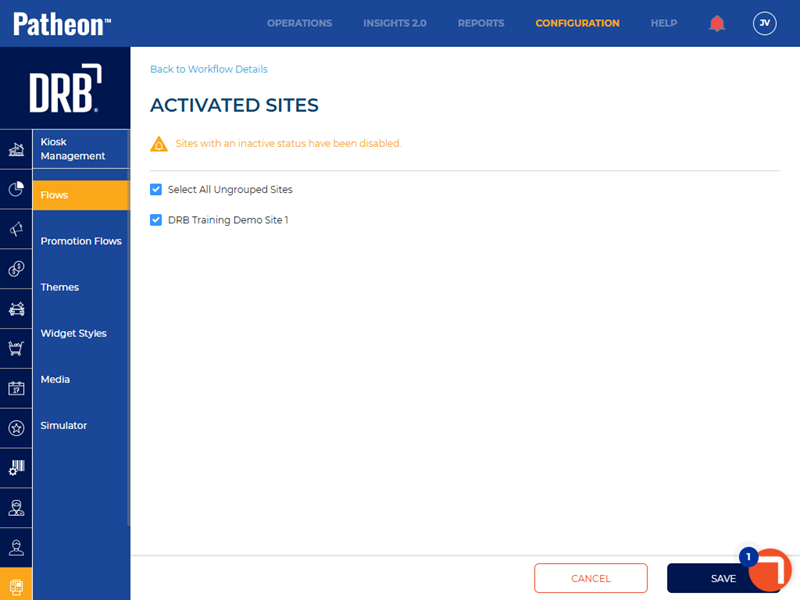The image size is (800, 600).
Task: Click the shopping cart sidebar icon
Action: coord(16,348)
